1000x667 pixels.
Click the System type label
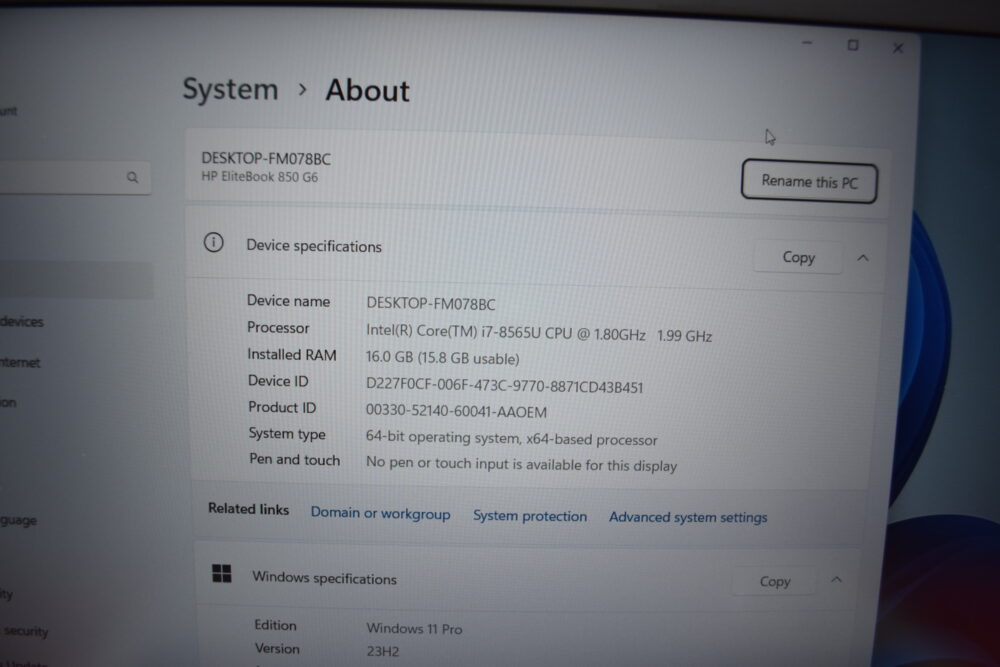[286, 434]
